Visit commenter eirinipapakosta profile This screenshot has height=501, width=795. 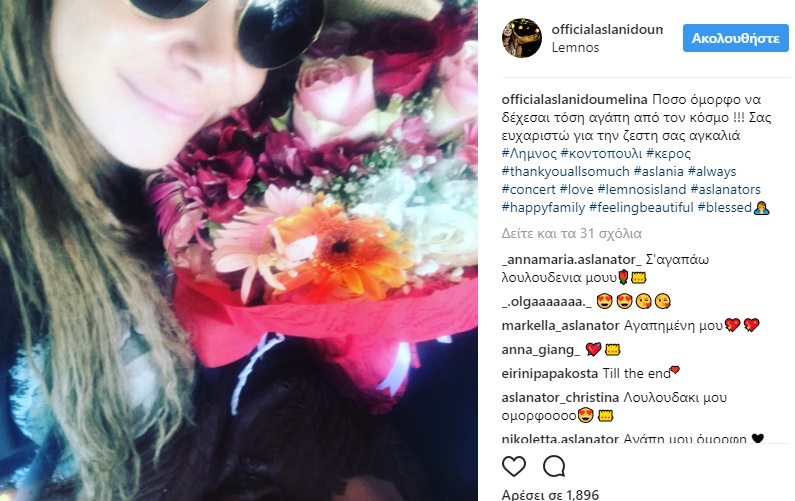[550, 374]
